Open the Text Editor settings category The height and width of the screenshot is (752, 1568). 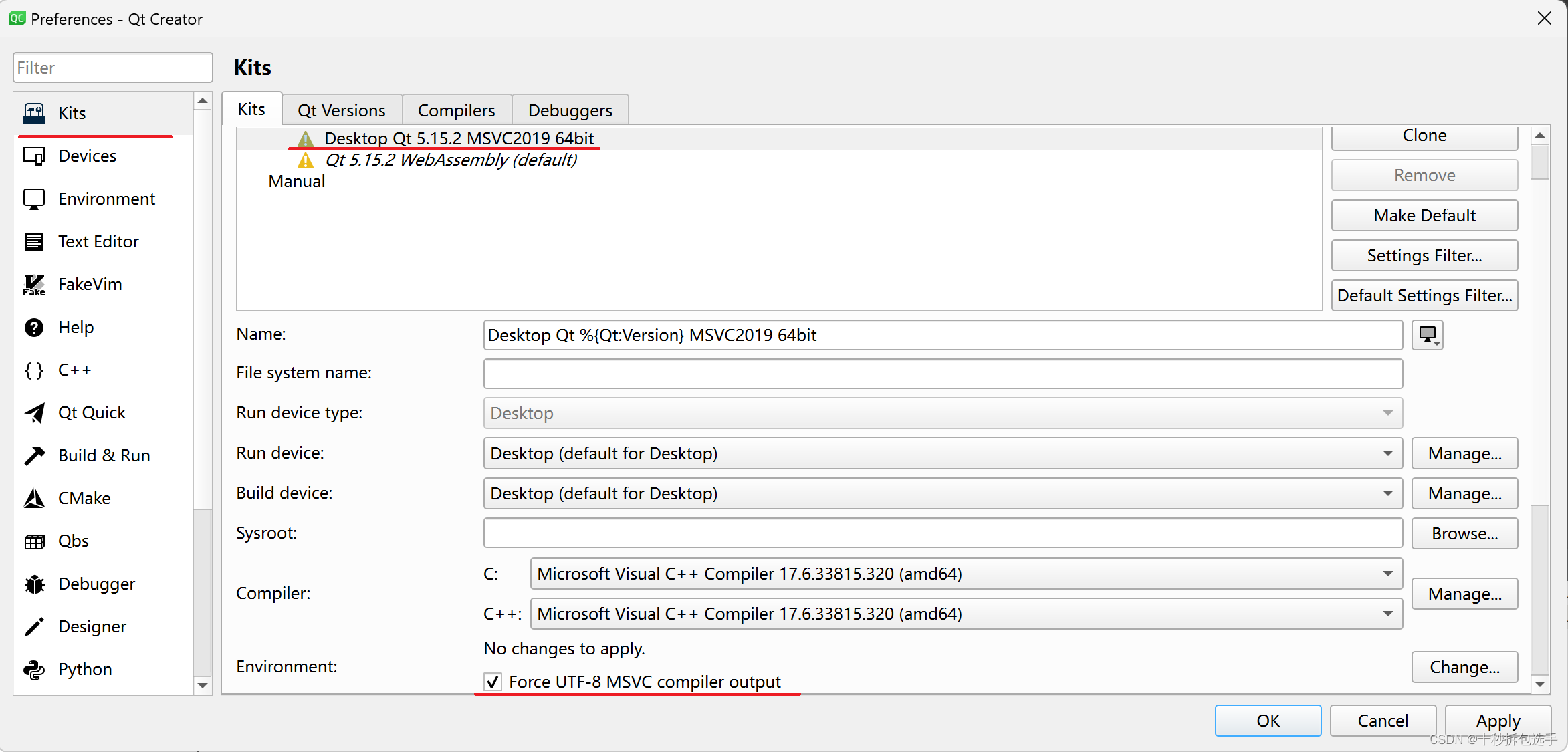pos(104,241)
